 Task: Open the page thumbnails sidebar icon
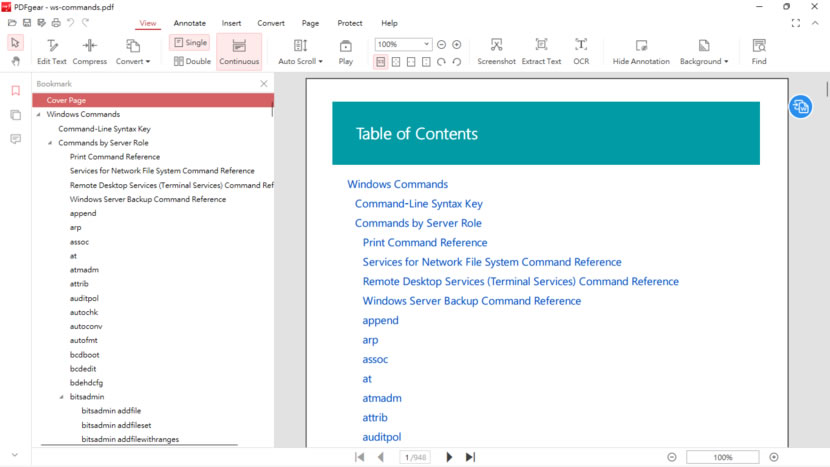tap(15, 115)
